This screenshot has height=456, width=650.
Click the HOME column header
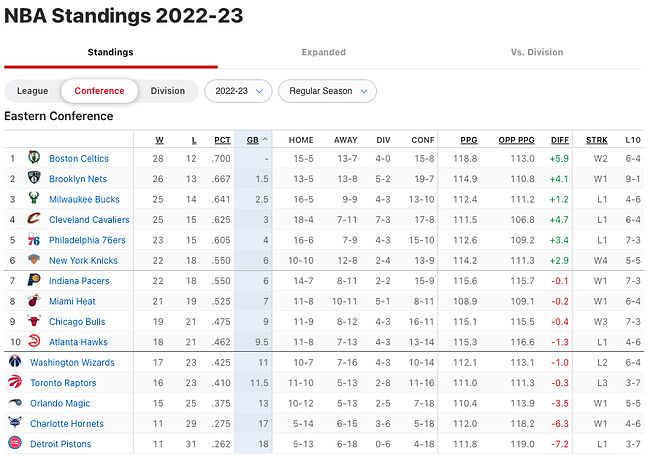point(301,140)
